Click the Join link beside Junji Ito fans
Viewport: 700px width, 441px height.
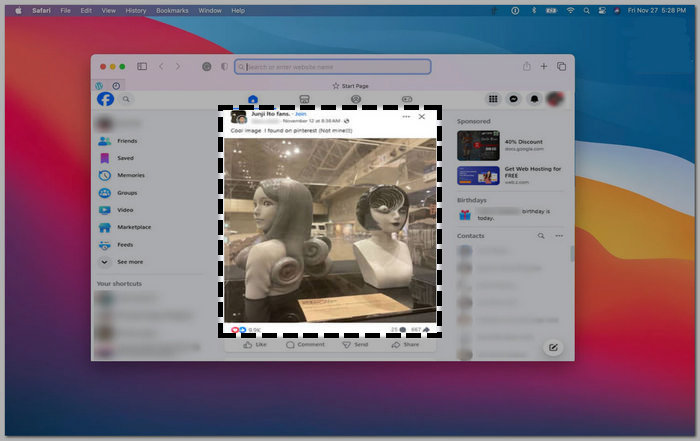300,115
